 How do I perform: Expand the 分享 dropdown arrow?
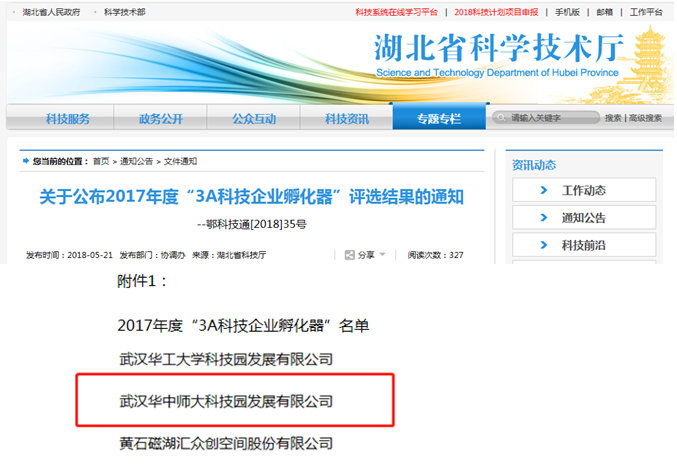pyautogui.click(x=382, y=255)
